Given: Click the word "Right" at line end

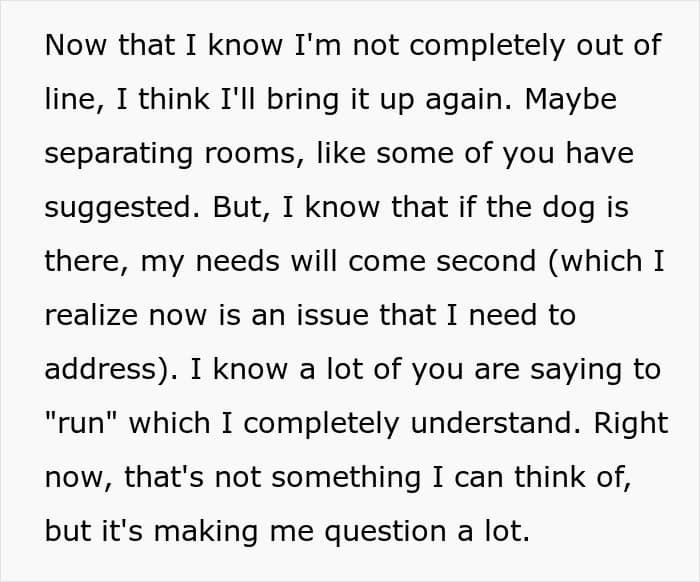Looking at the screenshot, I should 630,425.
